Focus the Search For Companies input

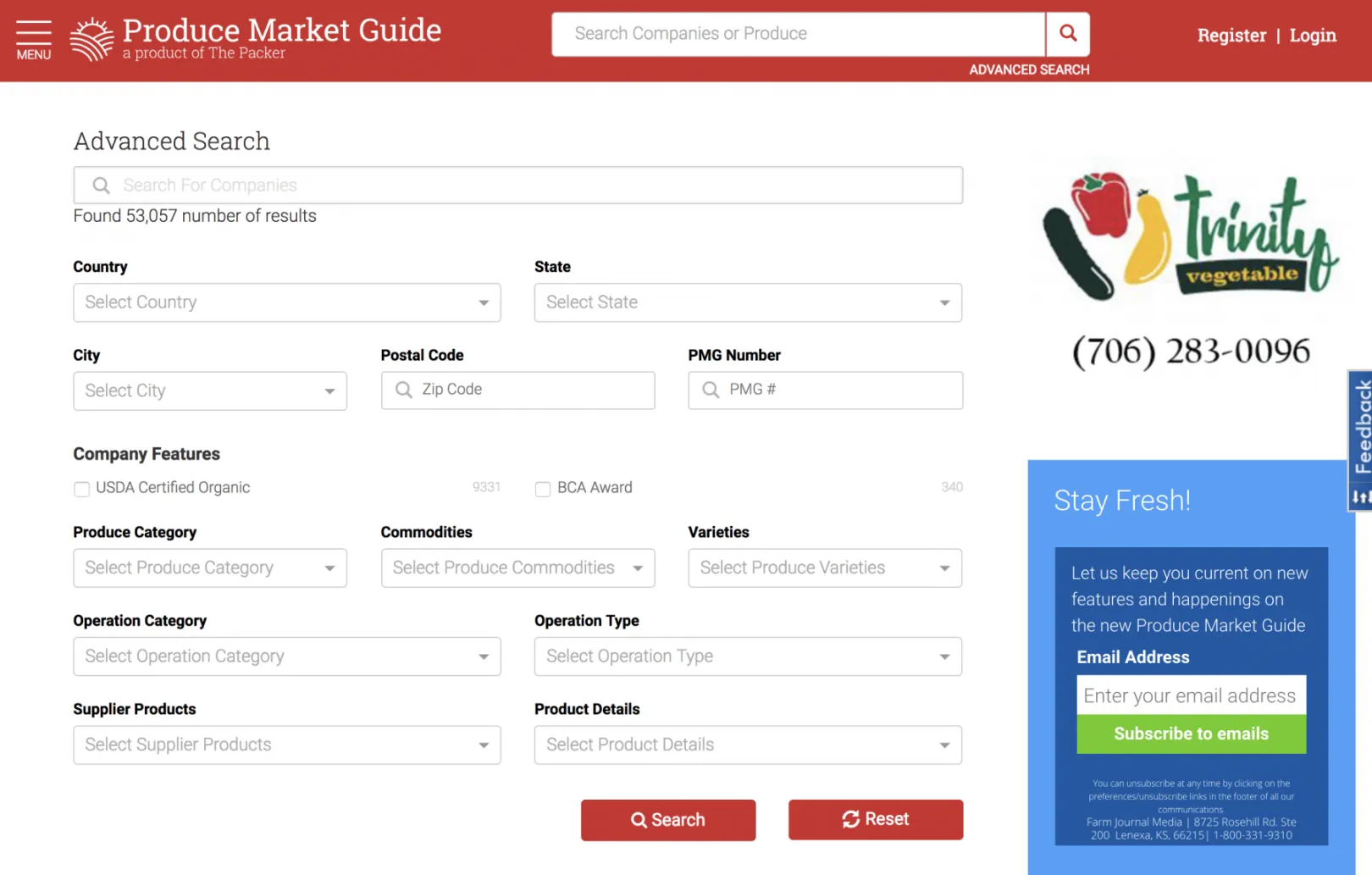(x=517, y=185)
